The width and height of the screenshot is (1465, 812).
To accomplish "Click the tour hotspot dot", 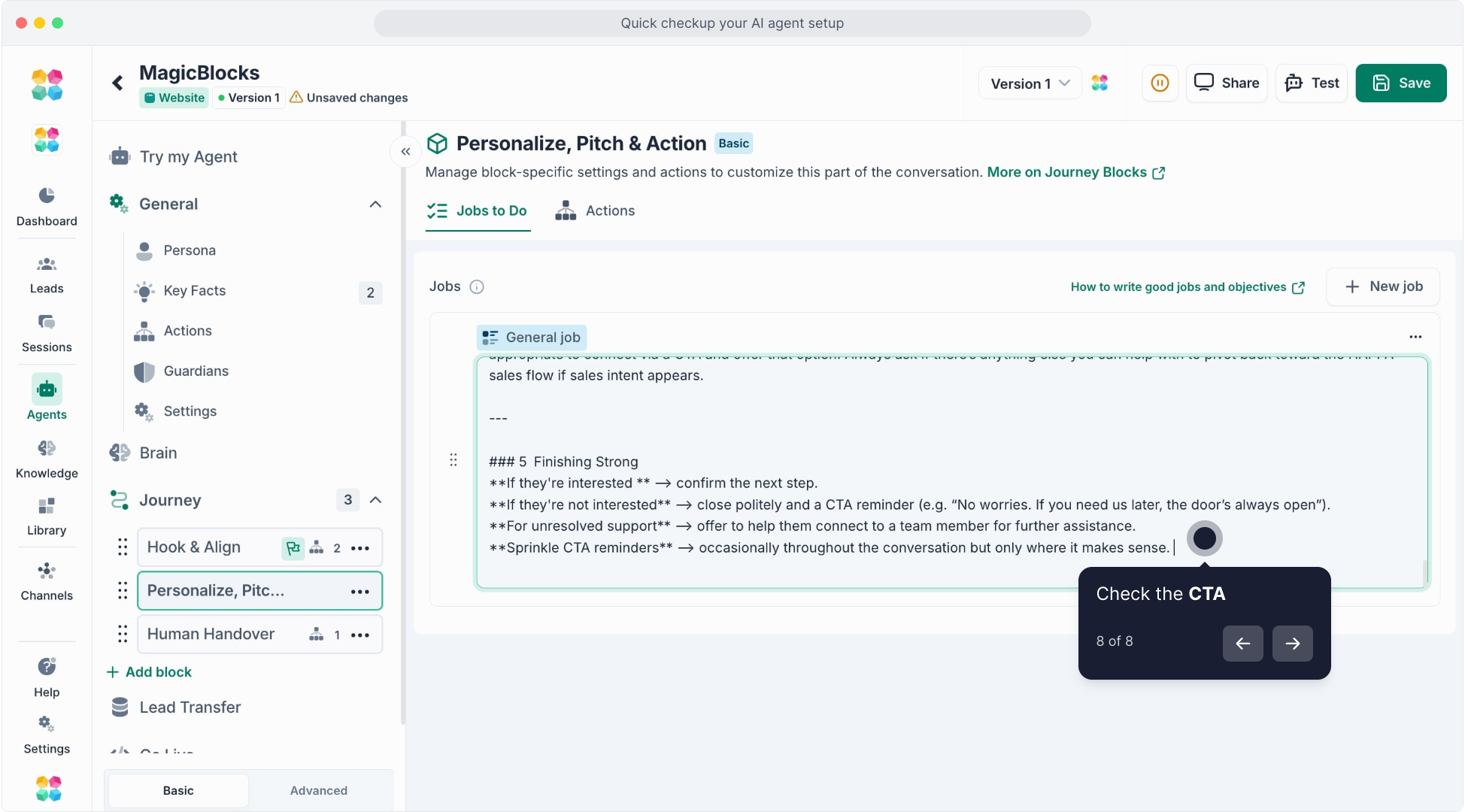I will coord(1204,538).
